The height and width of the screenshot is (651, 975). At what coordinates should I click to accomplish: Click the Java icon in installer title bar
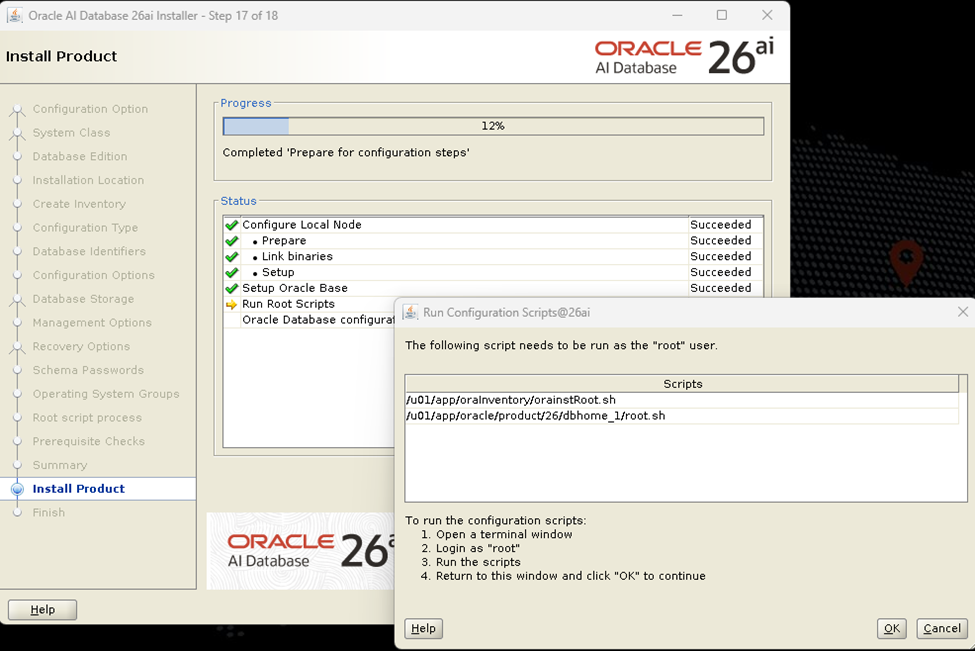coord(14,15)
